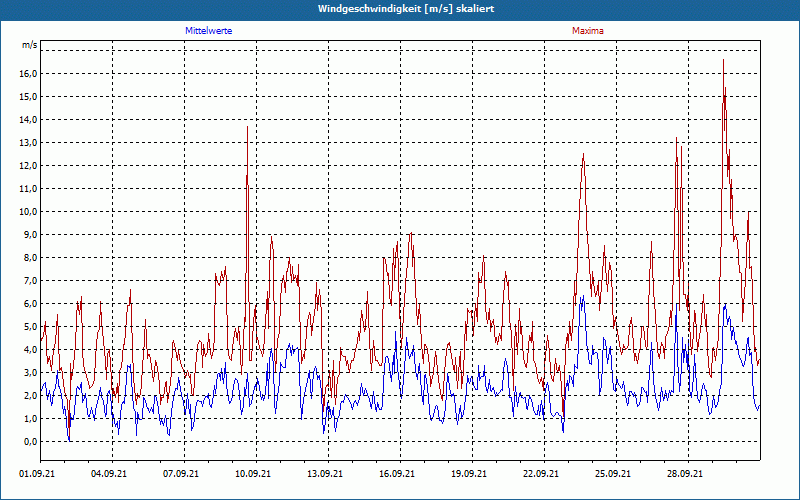Select the 2,0 y-axis value
The height and width of the screenshot is (500, 800).
point(30,395)
